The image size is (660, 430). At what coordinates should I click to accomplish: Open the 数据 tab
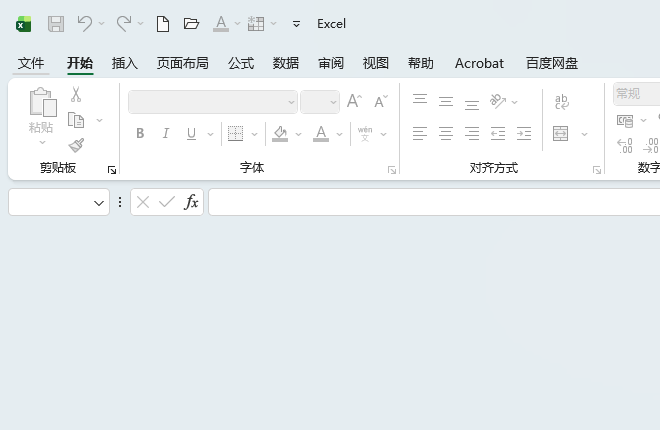(286, 63)
